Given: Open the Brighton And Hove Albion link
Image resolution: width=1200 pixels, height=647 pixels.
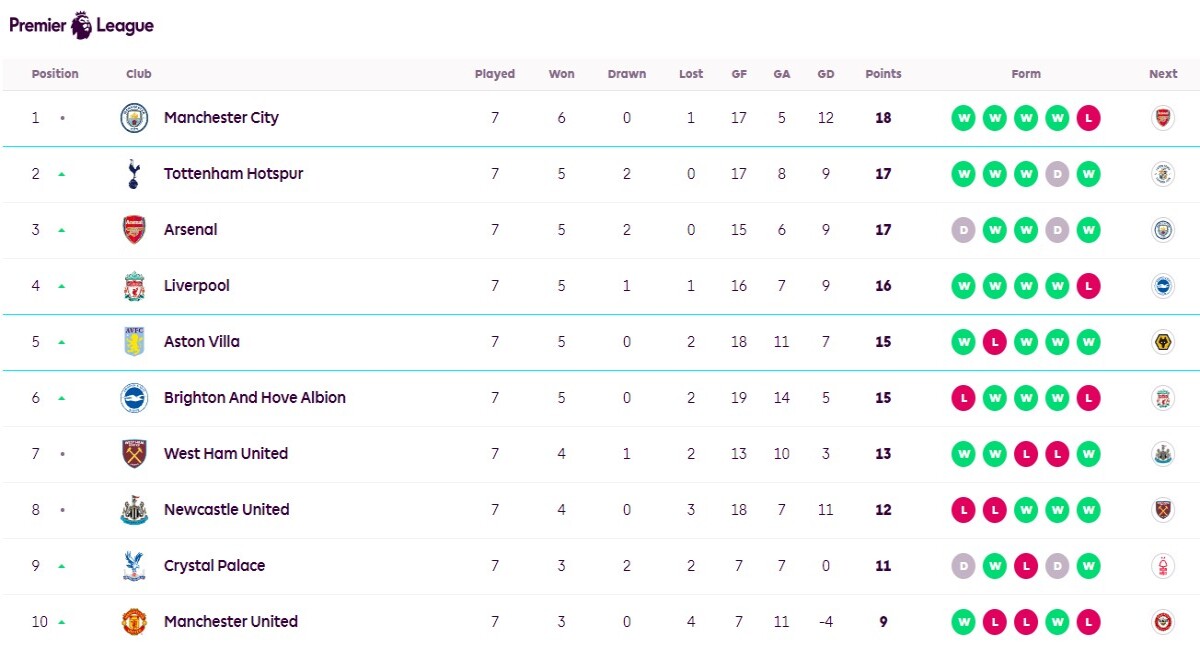Looking at the screenshot, I should (x=255, y=398).
